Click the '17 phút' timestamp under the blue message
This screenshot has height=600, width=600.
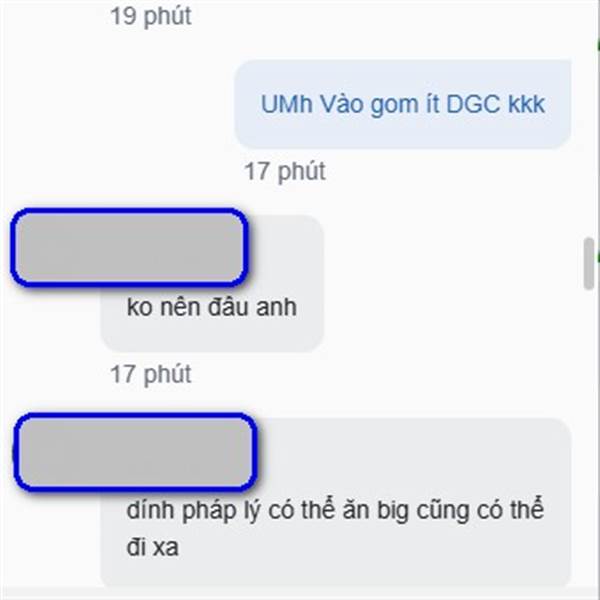[x=285, y=171]
